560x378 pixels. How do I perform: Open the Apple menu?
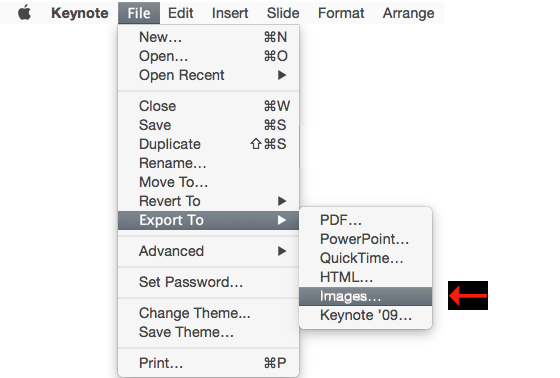point(24,13)
